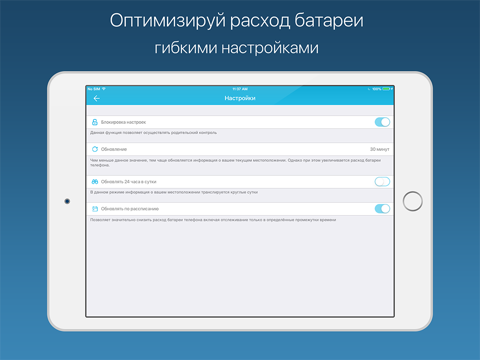Disable the Блокировка настроек switch

pyautogui.click(x=382, y=122)
